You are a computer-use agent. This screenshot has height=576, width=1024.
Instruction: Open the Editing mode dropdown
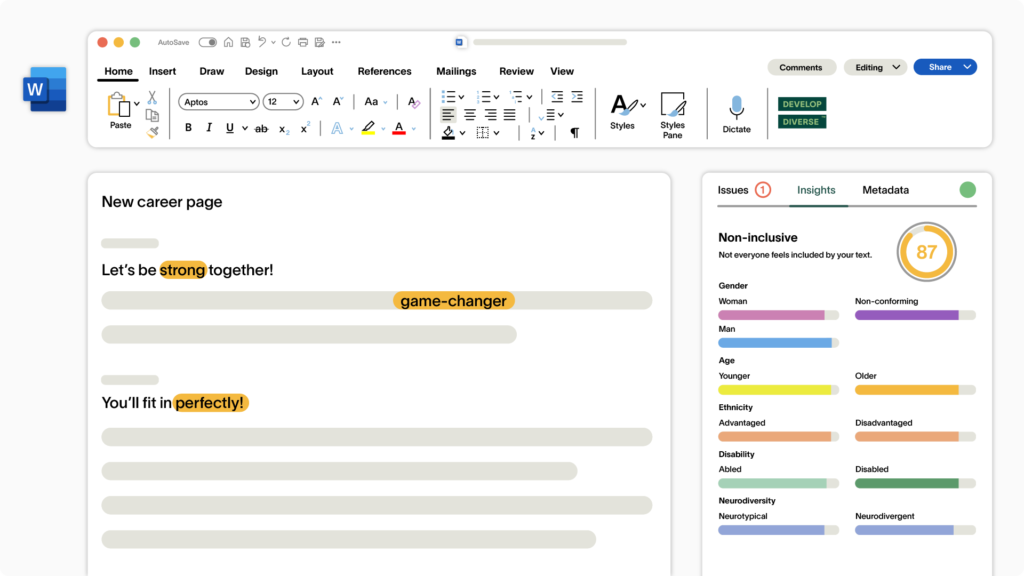pyautogui.click(x=875, y=67)
